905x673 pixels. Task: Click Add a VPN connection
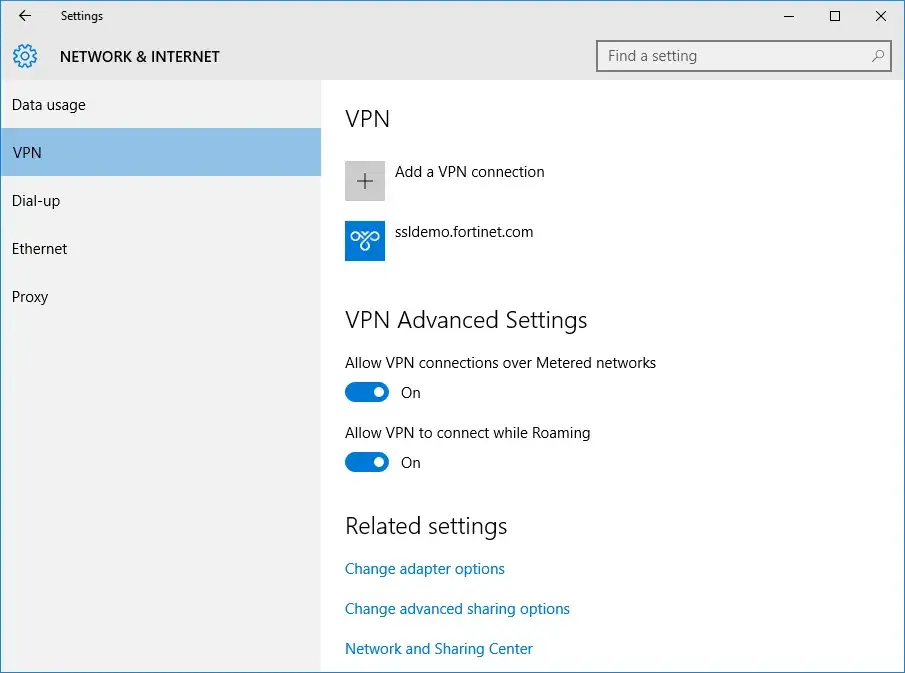(470, 171)
